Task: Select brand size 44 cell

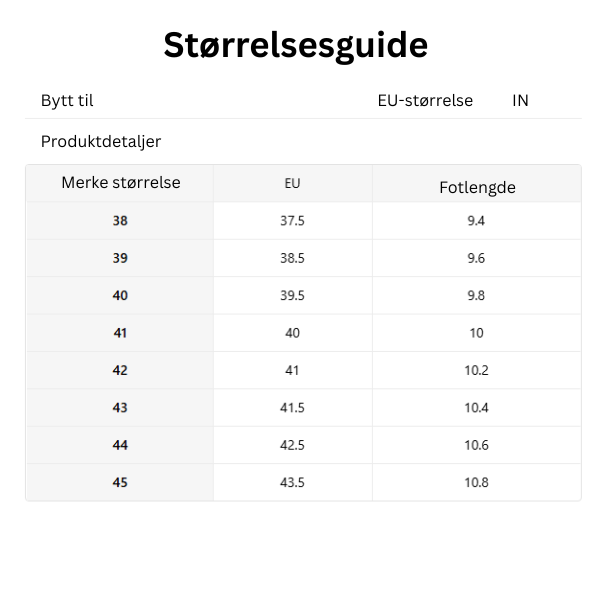Action: pyautogui.click(x=120, y=445)
